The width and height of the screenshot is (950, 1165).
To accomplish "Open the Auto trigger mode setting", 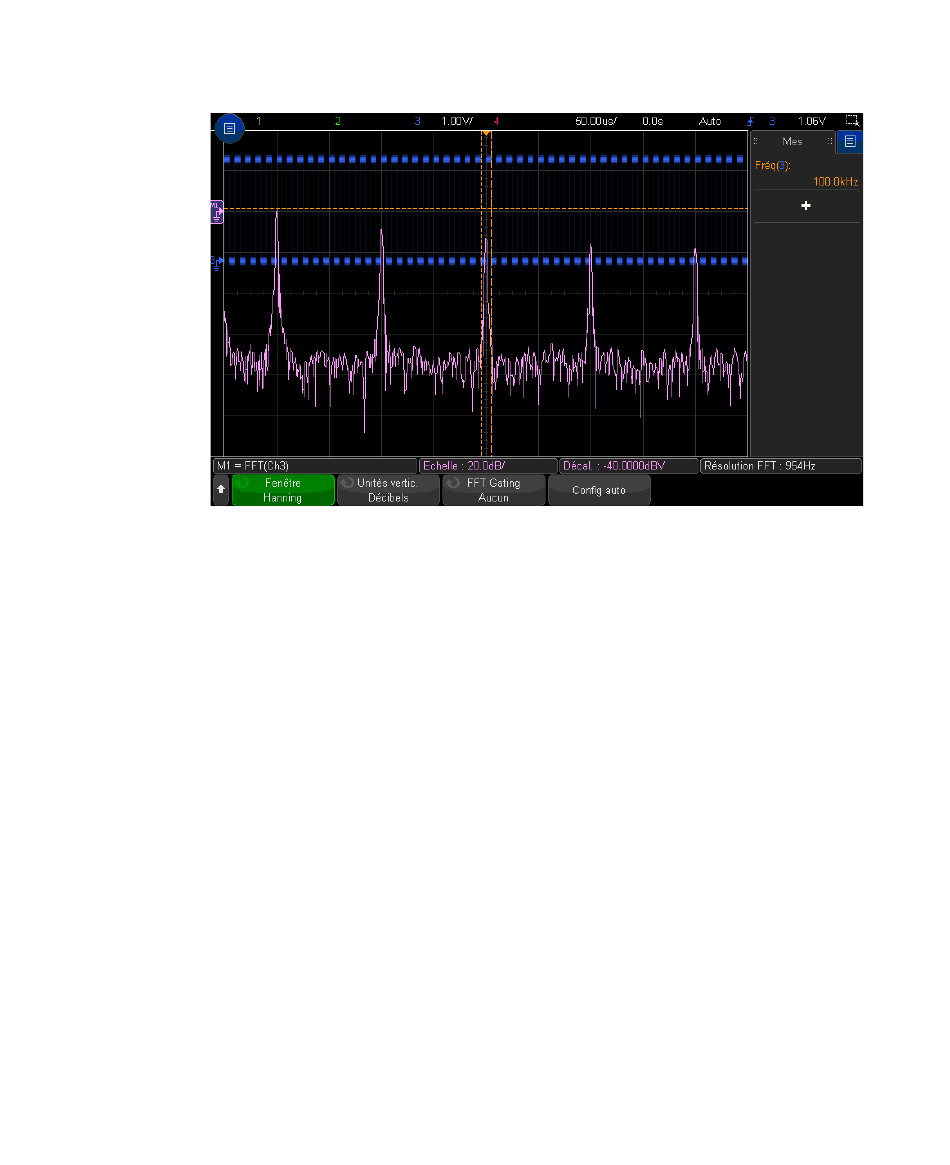I will [x=709, y=121].
